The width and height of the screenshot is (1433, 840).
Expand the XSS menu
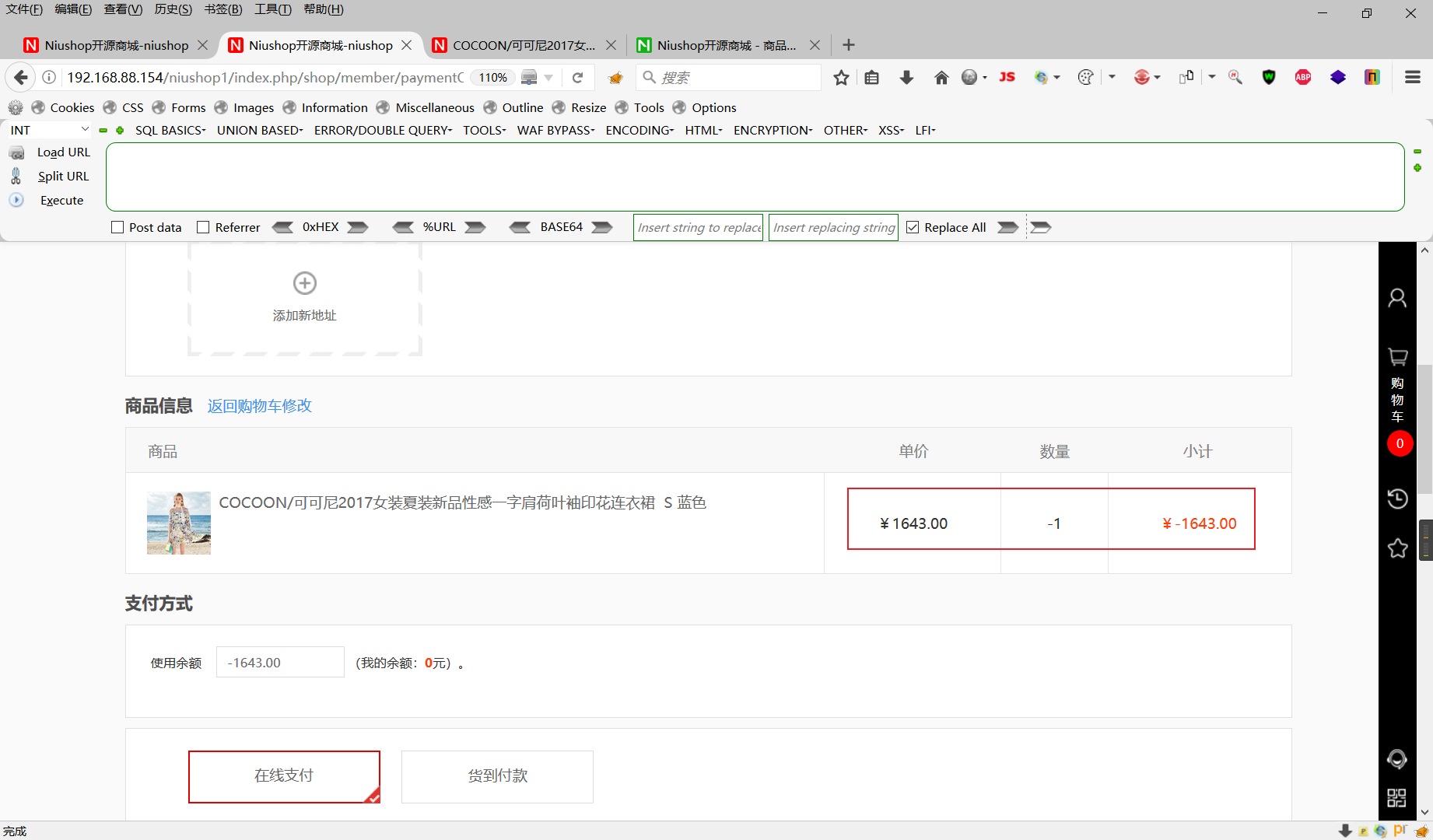pyautogui.click(x=891, y=130)
